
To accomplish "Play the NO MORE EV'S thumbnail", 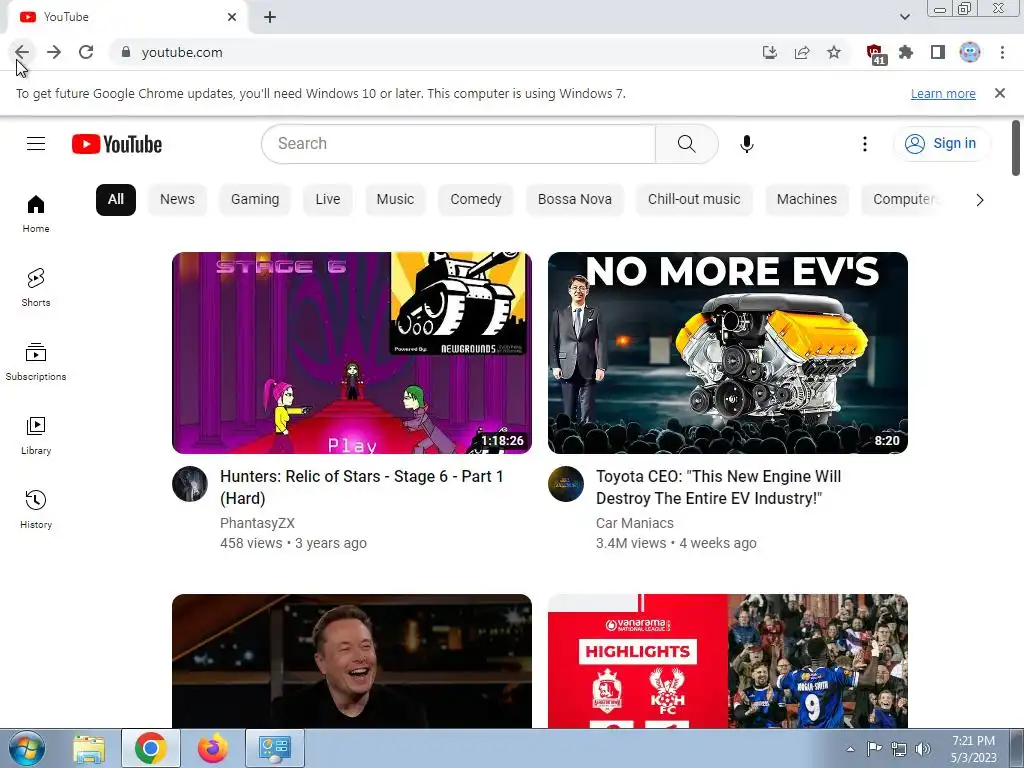I will pos(728,353).
